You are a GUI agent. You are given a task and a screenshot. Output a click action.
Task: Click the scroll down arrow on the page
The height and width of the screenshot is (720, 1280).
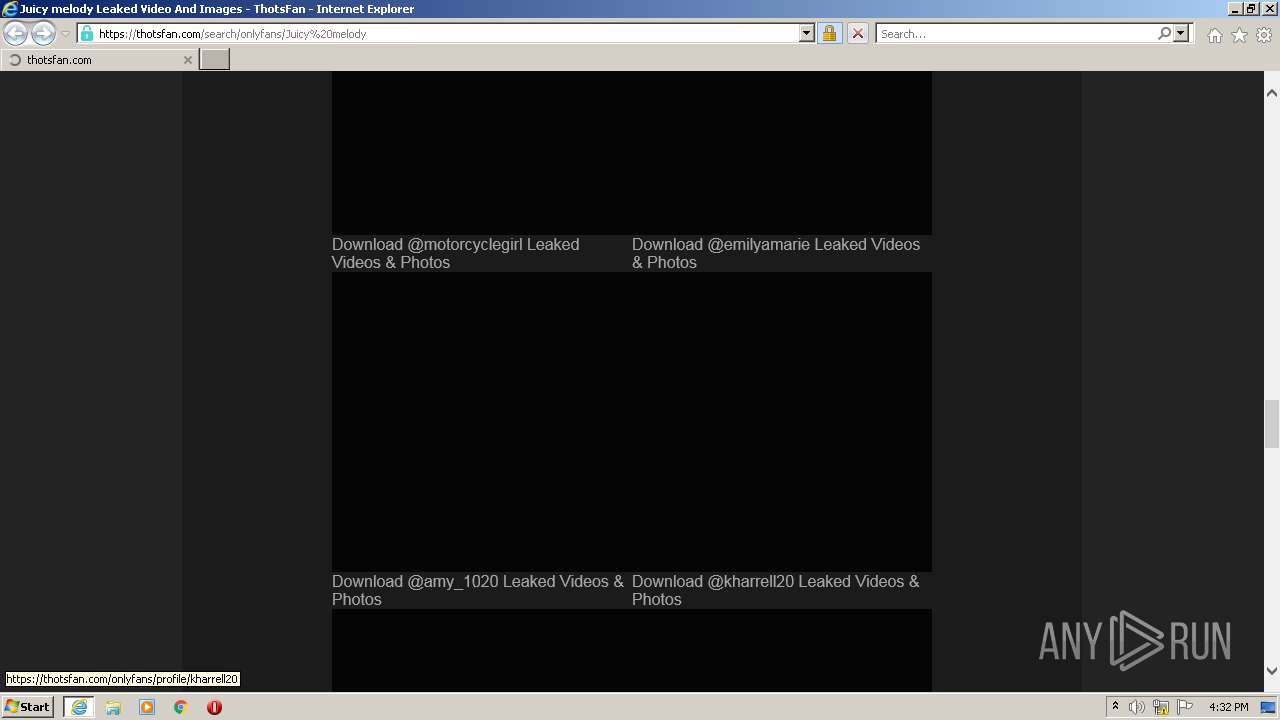pyautogui.click(x=1272, y=671)
